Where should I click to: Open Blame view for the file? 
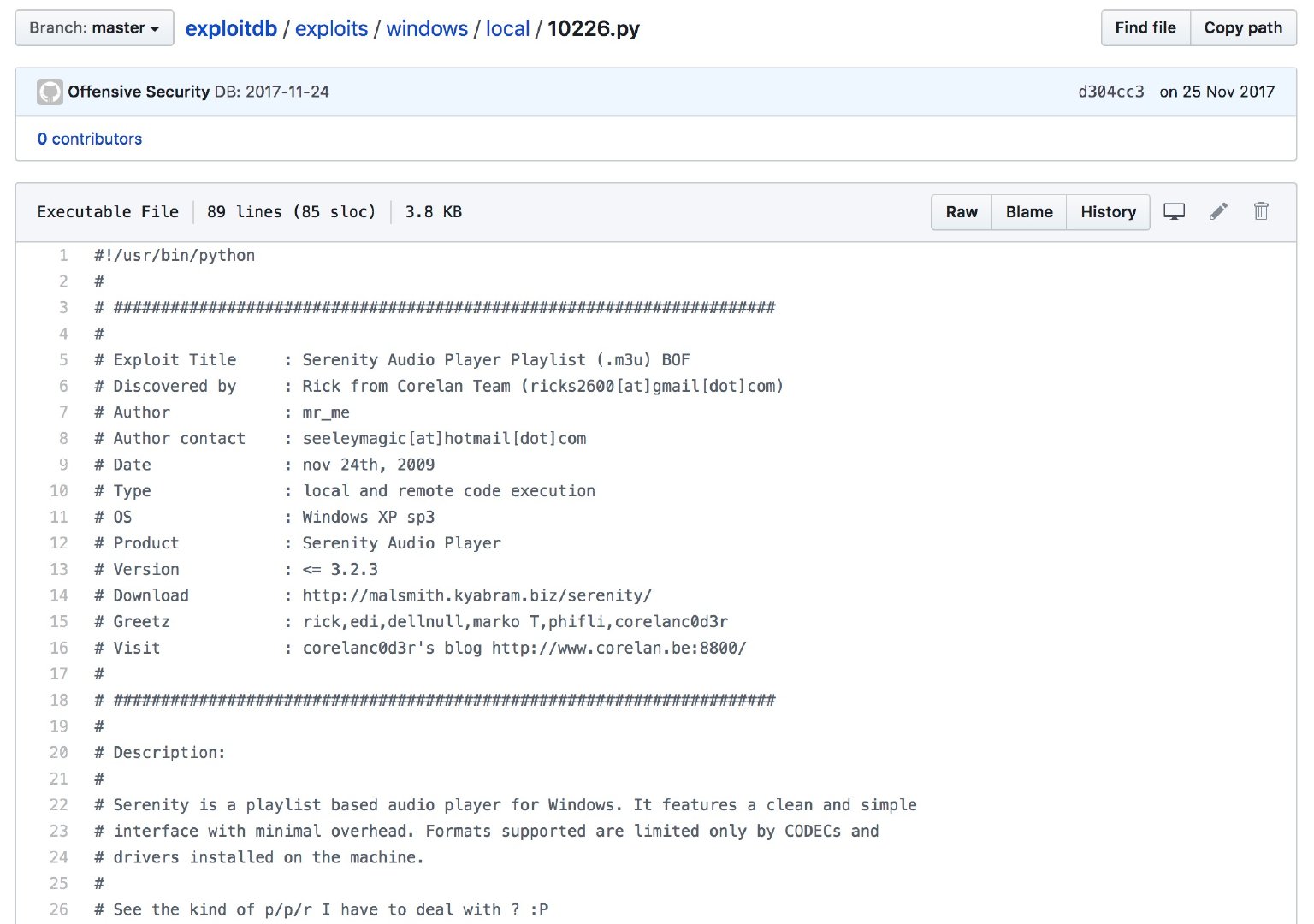[1029, 212]
